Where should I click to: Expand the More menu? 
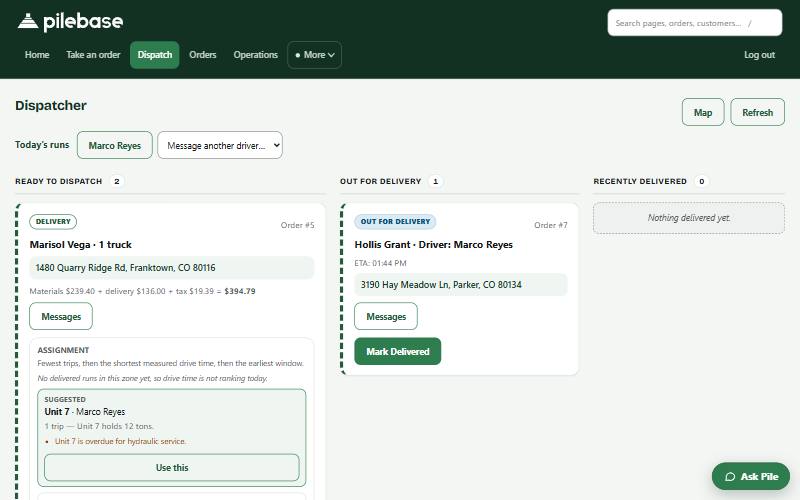(x=314, y=55)
